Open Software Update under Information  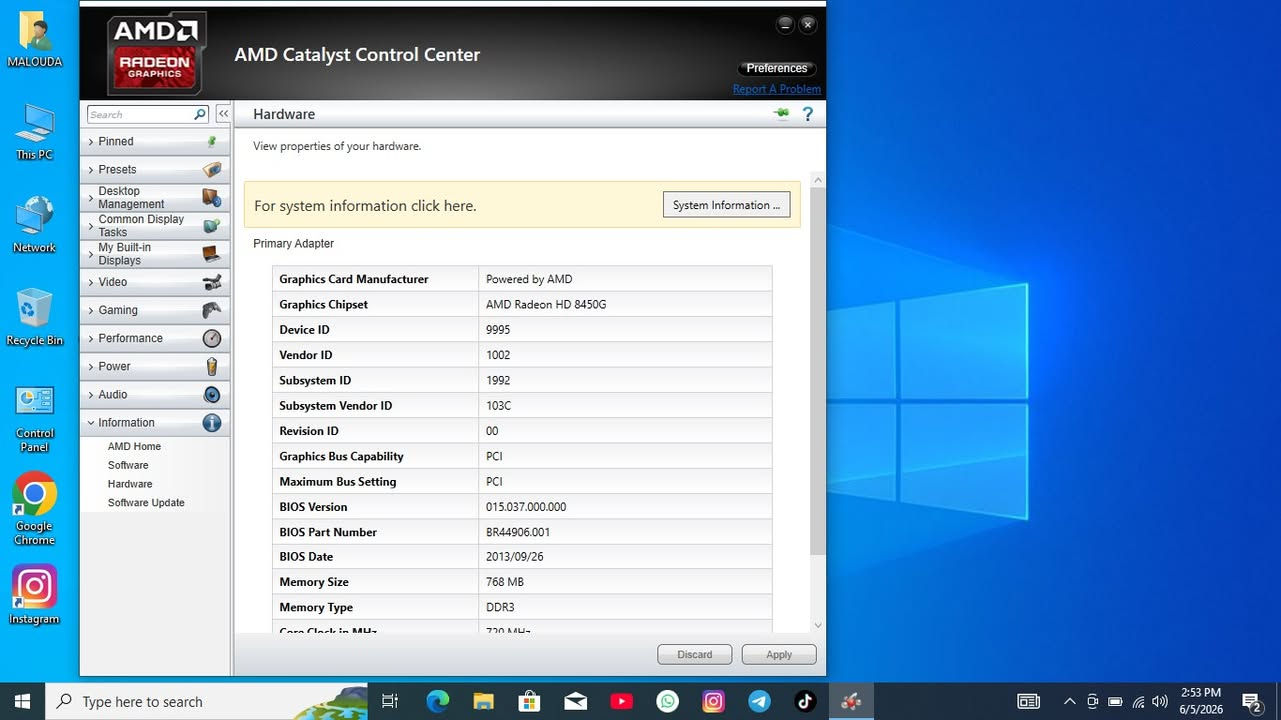click(146, 503)
